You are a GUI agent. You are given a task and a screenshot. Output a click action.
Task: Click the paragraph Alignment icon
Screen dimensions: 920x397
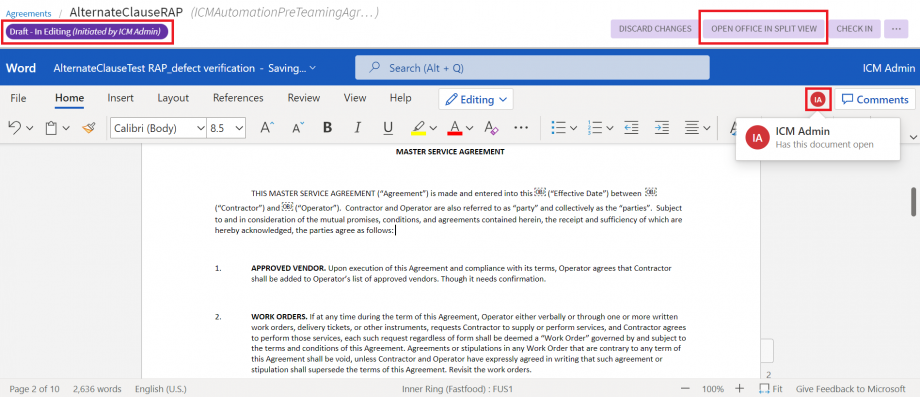coord(692,128)
